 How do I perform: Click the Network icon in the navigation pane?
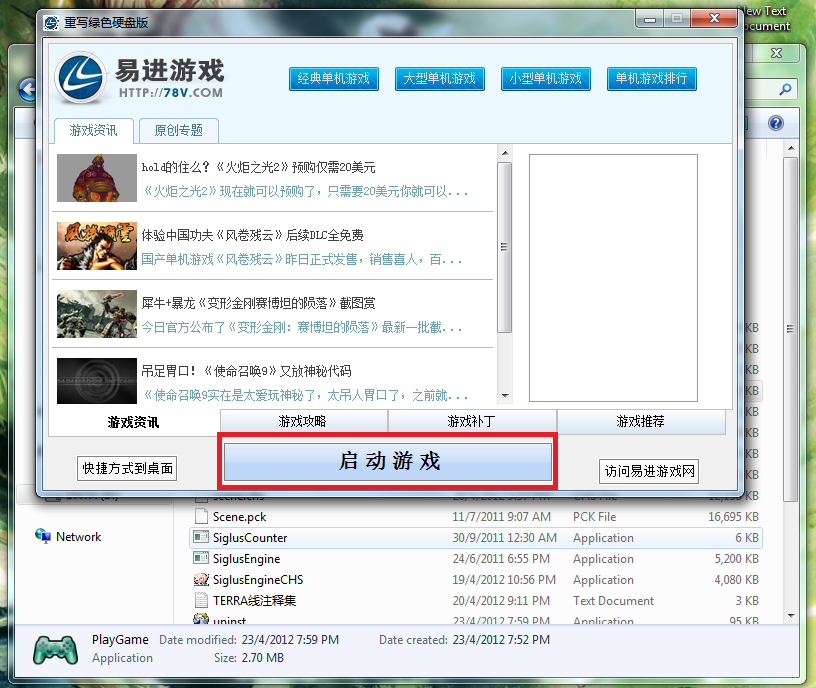[x=41, y=537]
